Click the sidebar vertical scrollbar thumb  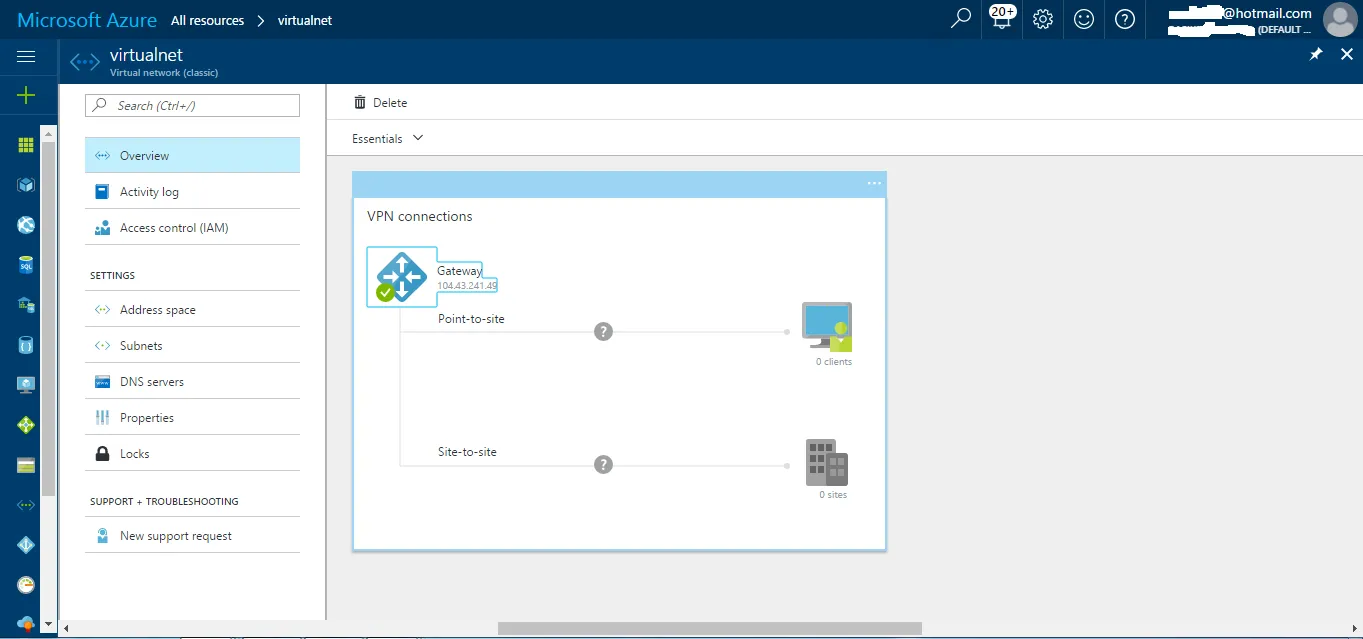(48, 317)
